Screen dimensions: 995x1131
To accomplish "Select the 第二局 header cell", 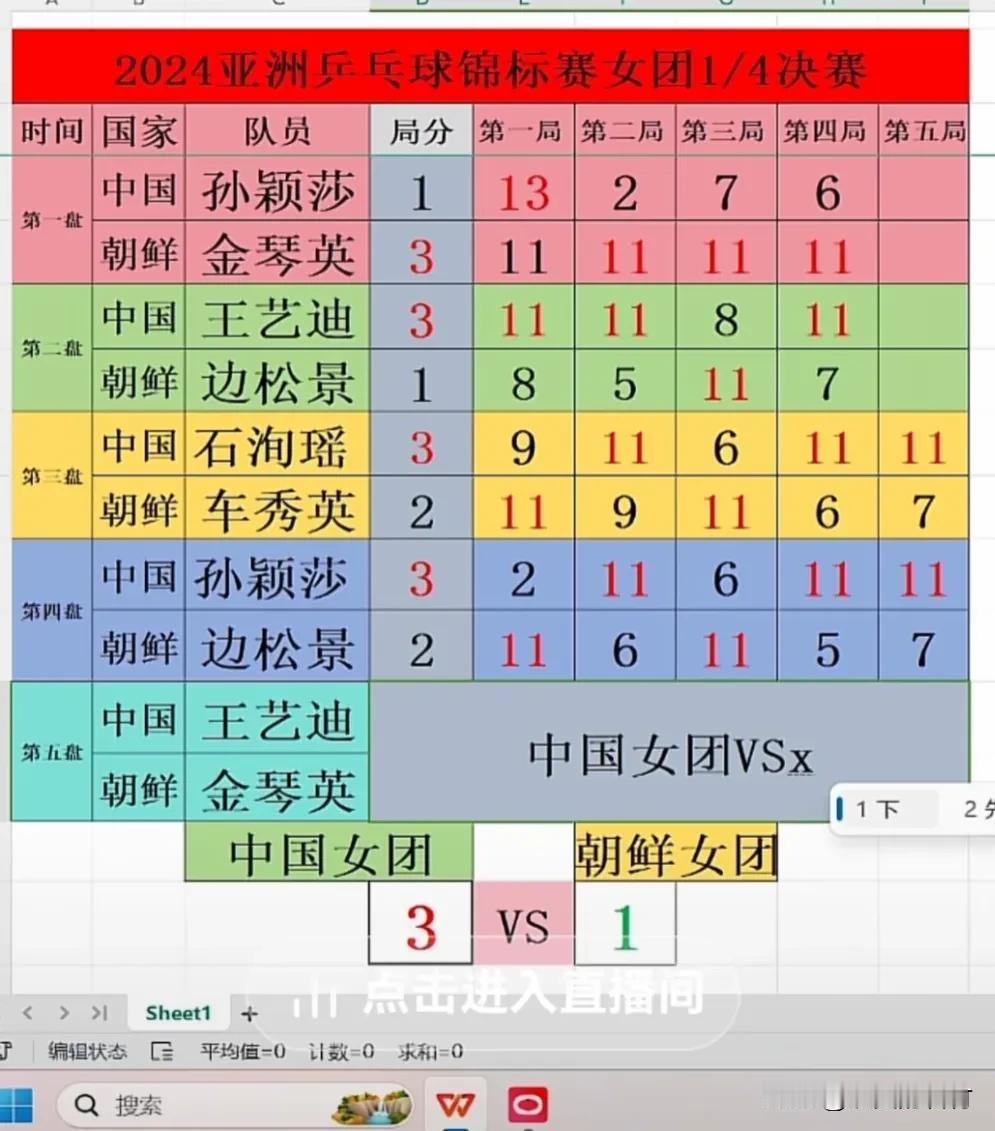I will [x=625, y=131].
